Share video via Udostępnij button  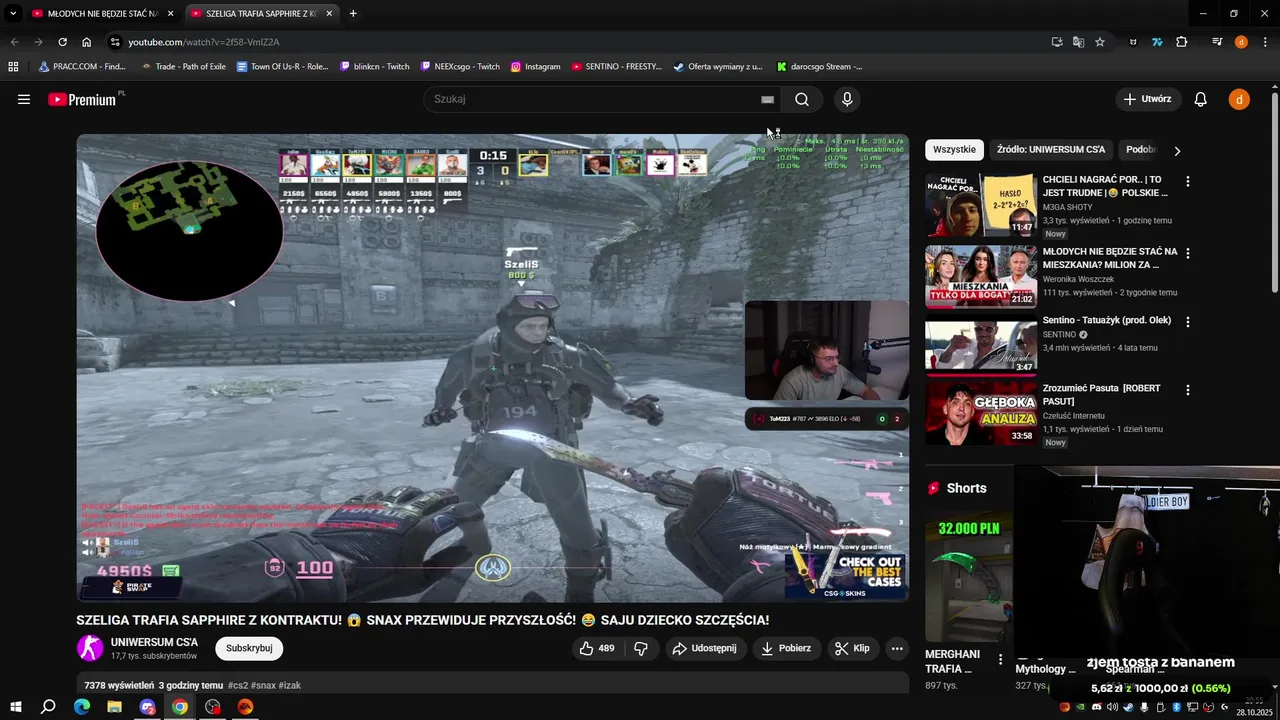coord(705,648)
